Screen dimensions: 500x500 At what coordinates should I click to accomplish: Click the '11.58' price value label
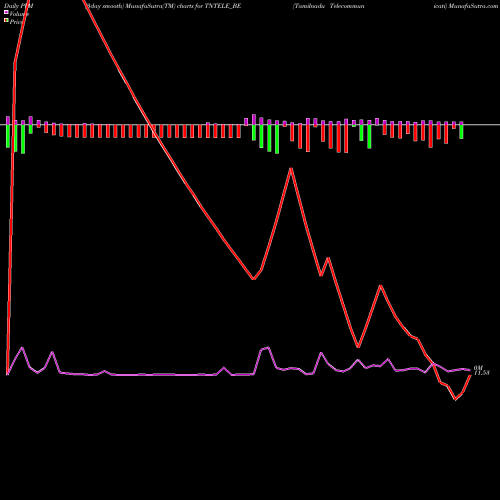[x=482, y=373]
